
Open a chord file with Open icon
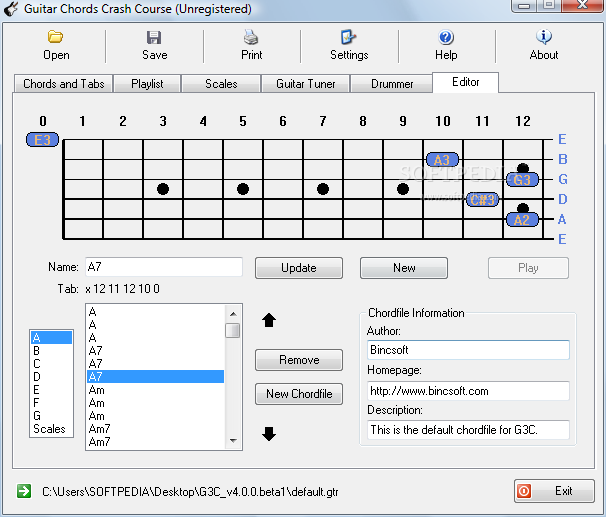point(56,37)
